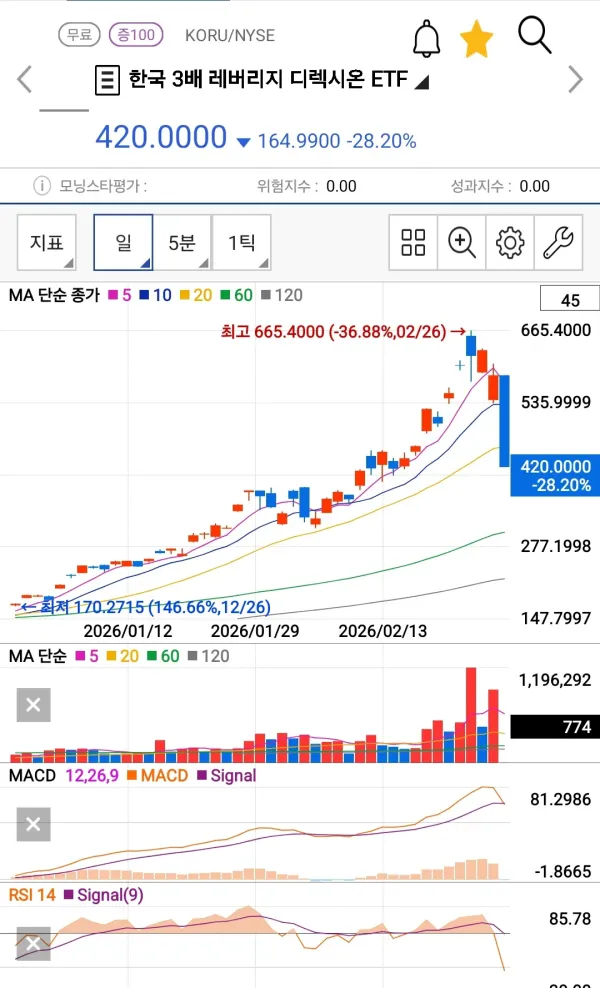The image size is (600, 988).
Task: Tap the alert bell icon
Action: (x=427, y=38)
